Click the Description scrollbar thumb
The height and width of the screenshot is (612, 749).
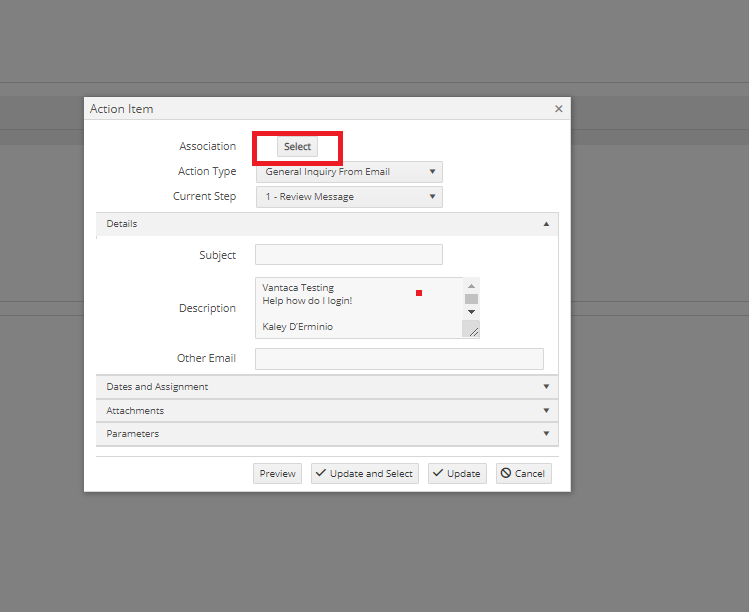[x=471, y=299]
